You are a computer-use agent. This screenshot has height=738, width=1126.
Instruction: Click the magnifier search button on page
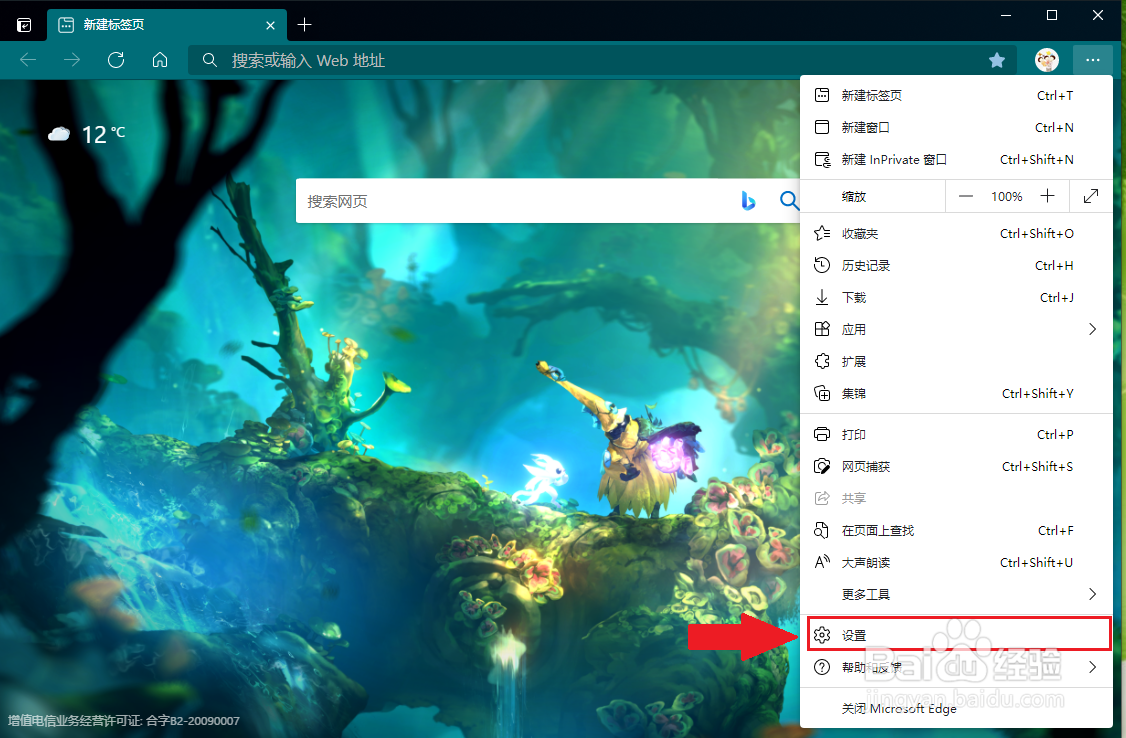click(x=788, y=200)
